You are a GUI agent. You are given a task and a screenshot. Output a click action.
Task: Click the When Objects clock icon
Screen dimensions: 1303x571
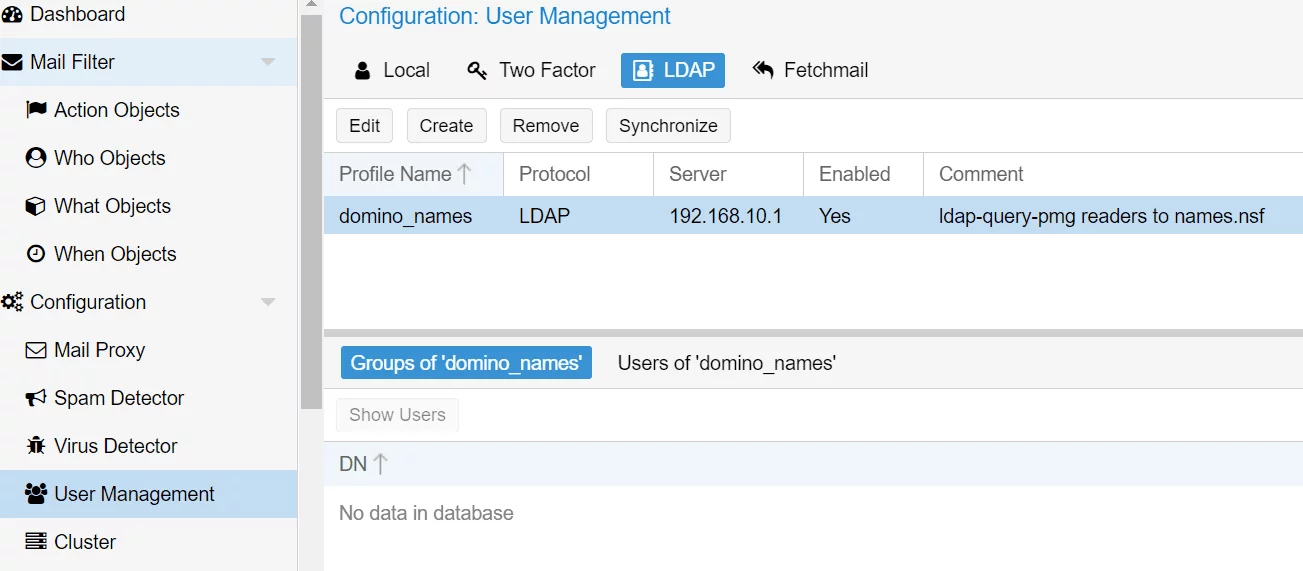click(x=36, y=254)
